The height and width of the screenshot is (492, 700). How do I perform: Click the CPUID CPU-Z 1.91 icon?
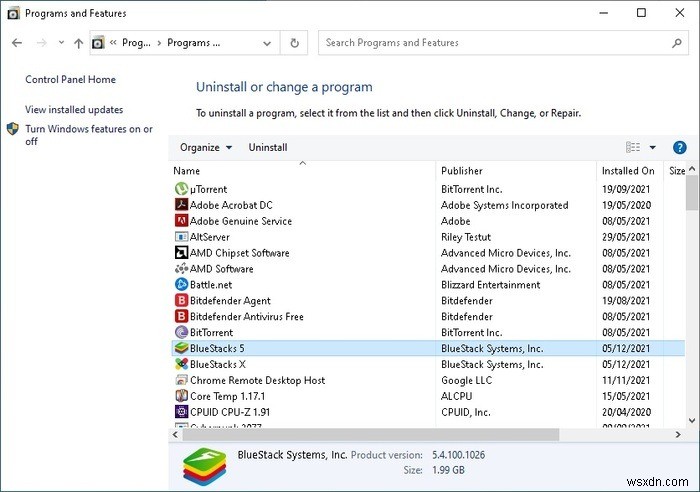pos(181,412)
